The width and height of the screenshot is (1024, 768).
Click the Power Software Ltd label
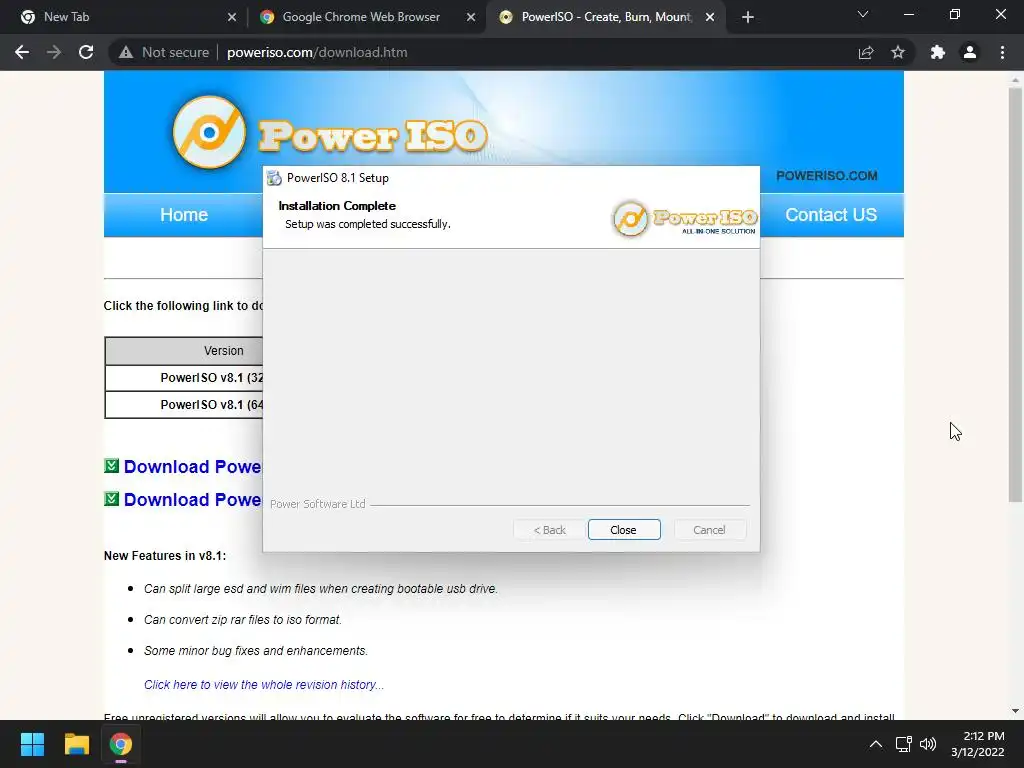[x=317, y=504]
